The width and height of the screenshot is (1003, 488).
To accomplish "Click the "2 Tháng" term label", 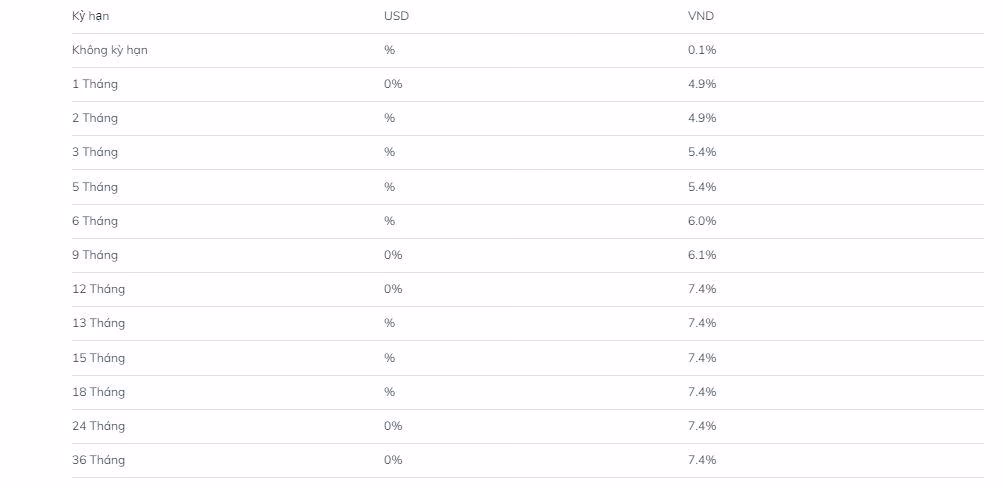I will coord(95,118).
